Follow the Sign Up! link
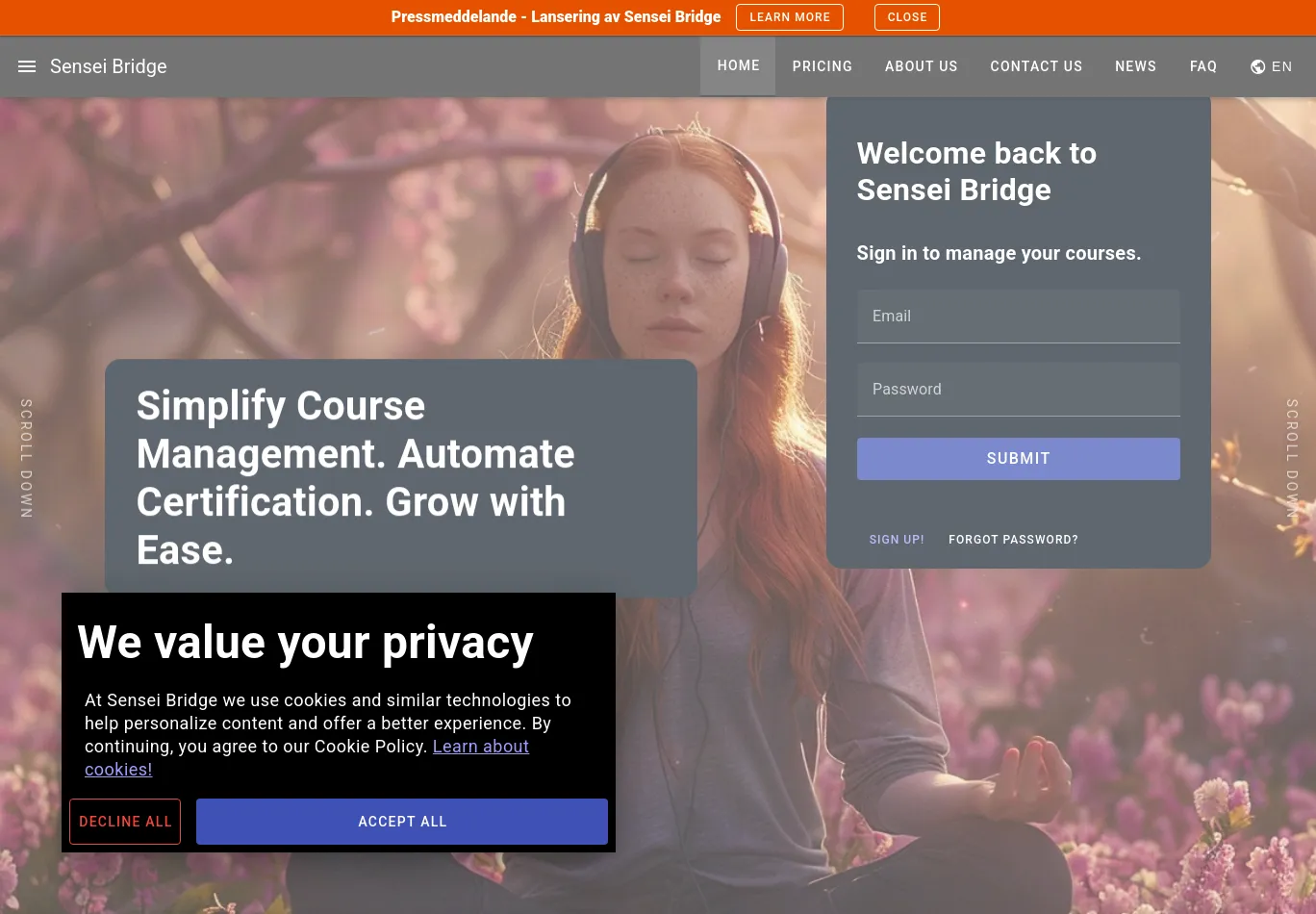Screen dimensions: 1316x914 896,540
